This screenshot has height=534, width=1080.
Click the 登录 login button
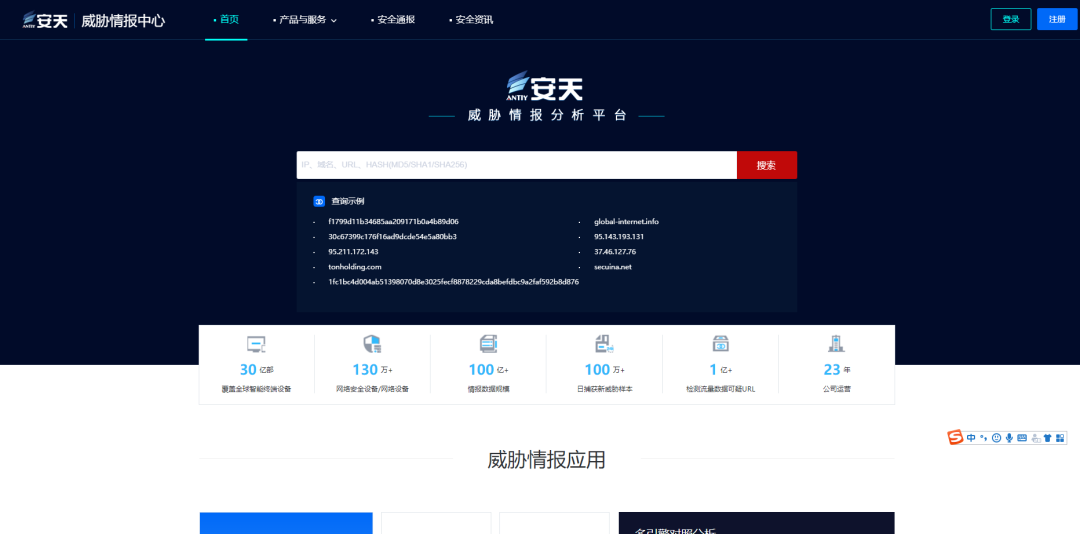1010,19
